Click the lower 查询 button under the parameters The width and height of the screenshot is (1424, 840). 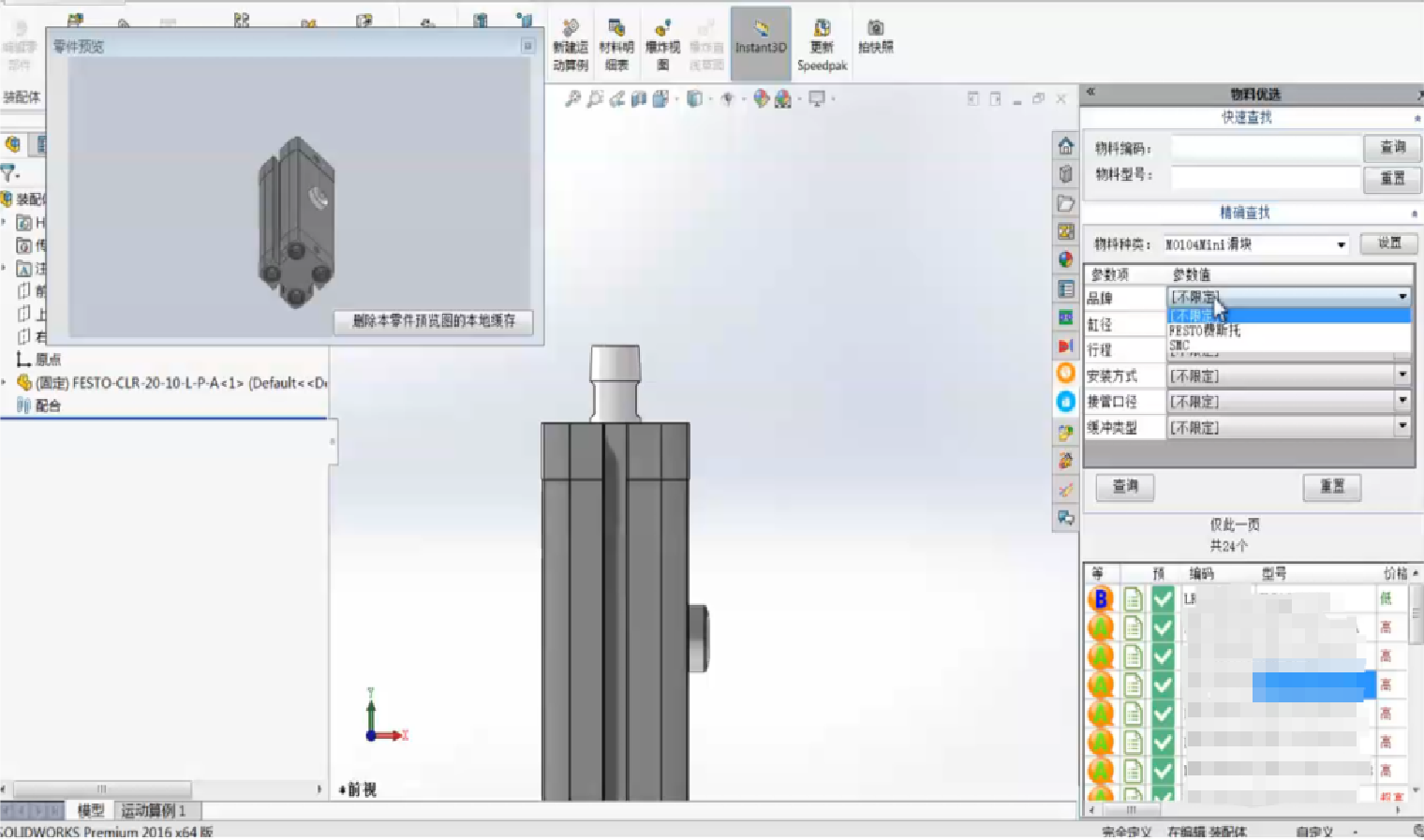[1125, 486]
